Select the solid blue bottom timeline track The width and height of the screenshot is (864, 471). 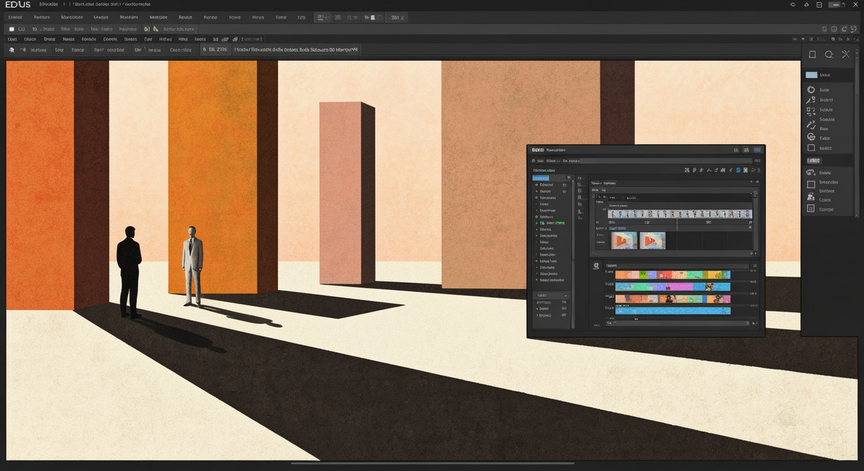tap(673, 311)
